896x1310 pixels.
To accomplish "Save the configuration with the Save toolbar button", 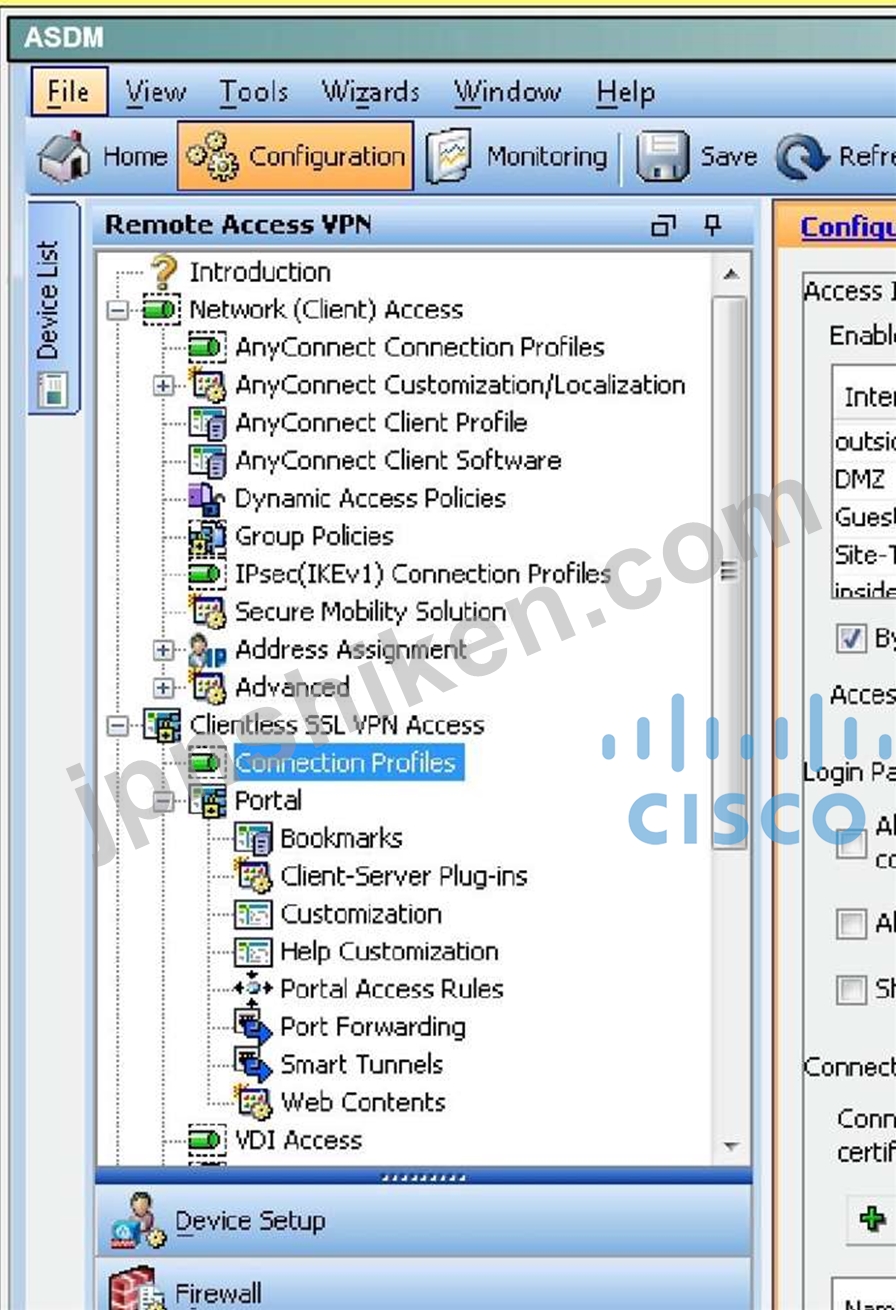I will pyautogui.click(x=696, y=157).
